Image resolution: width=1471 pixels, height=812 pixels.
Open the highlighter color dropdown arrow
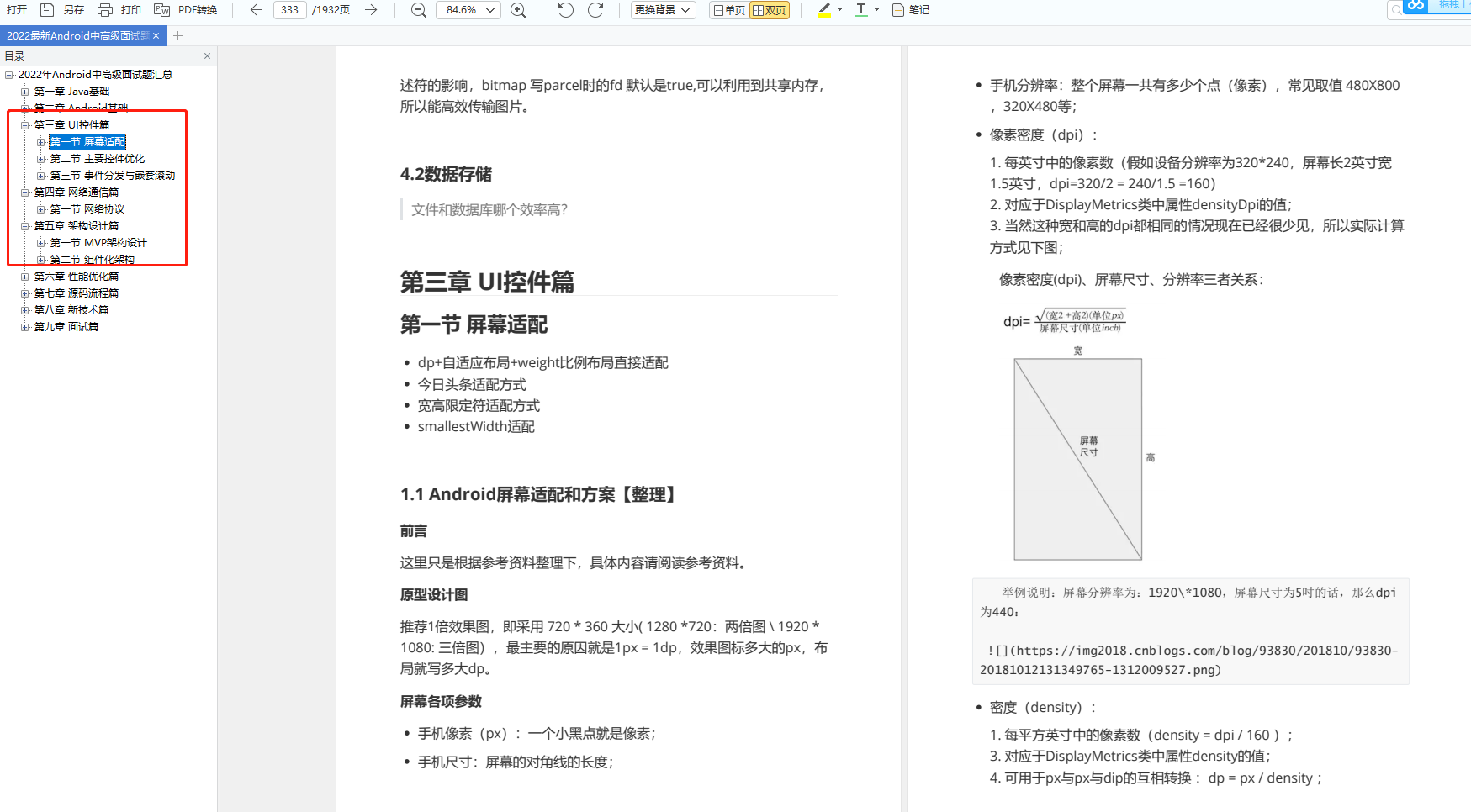point(839,10)
